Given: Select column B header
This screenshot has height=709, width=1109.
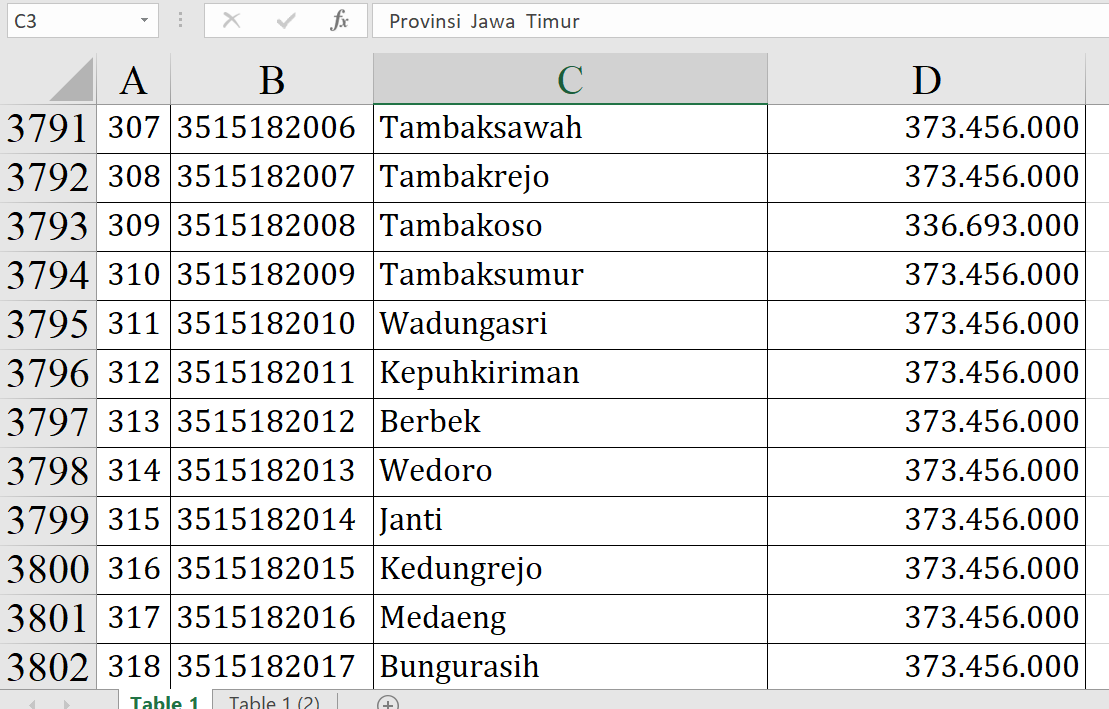Looking at the screenshot, I should click(272, 80).
